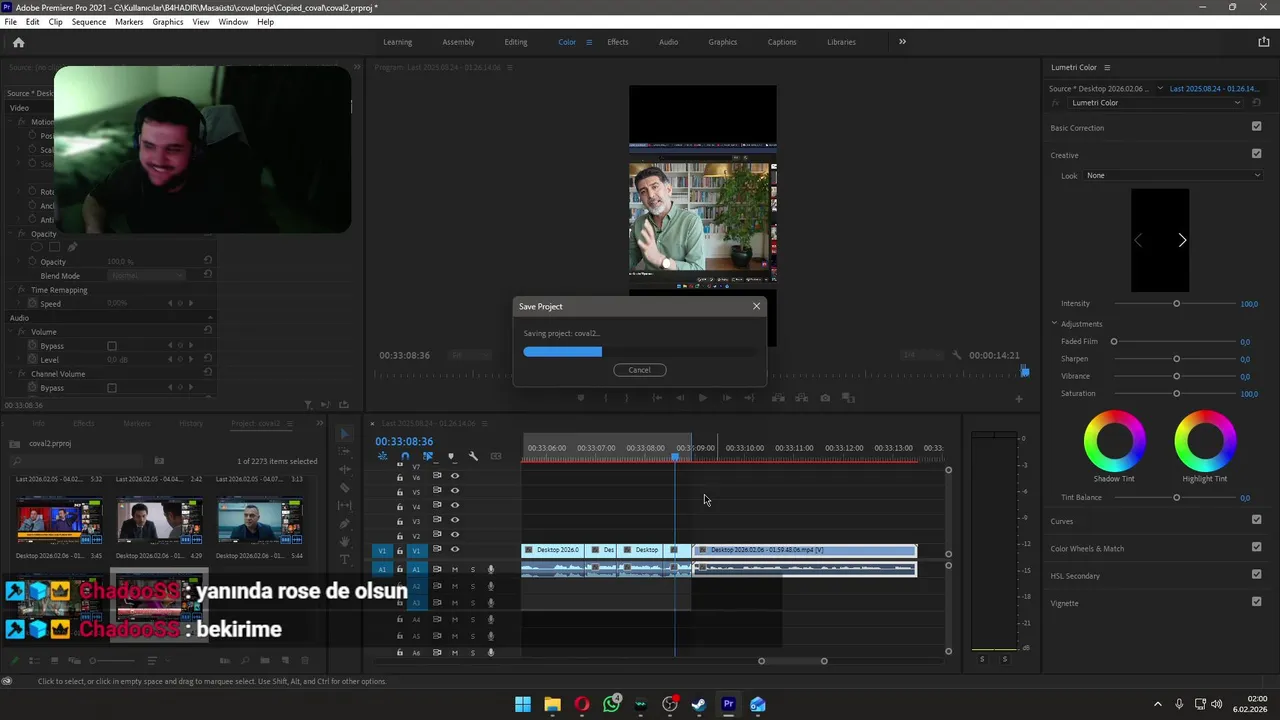Adjust the Tint Balance slider handle
This screenshot has width=1280, height=720.
[1176, 497]
